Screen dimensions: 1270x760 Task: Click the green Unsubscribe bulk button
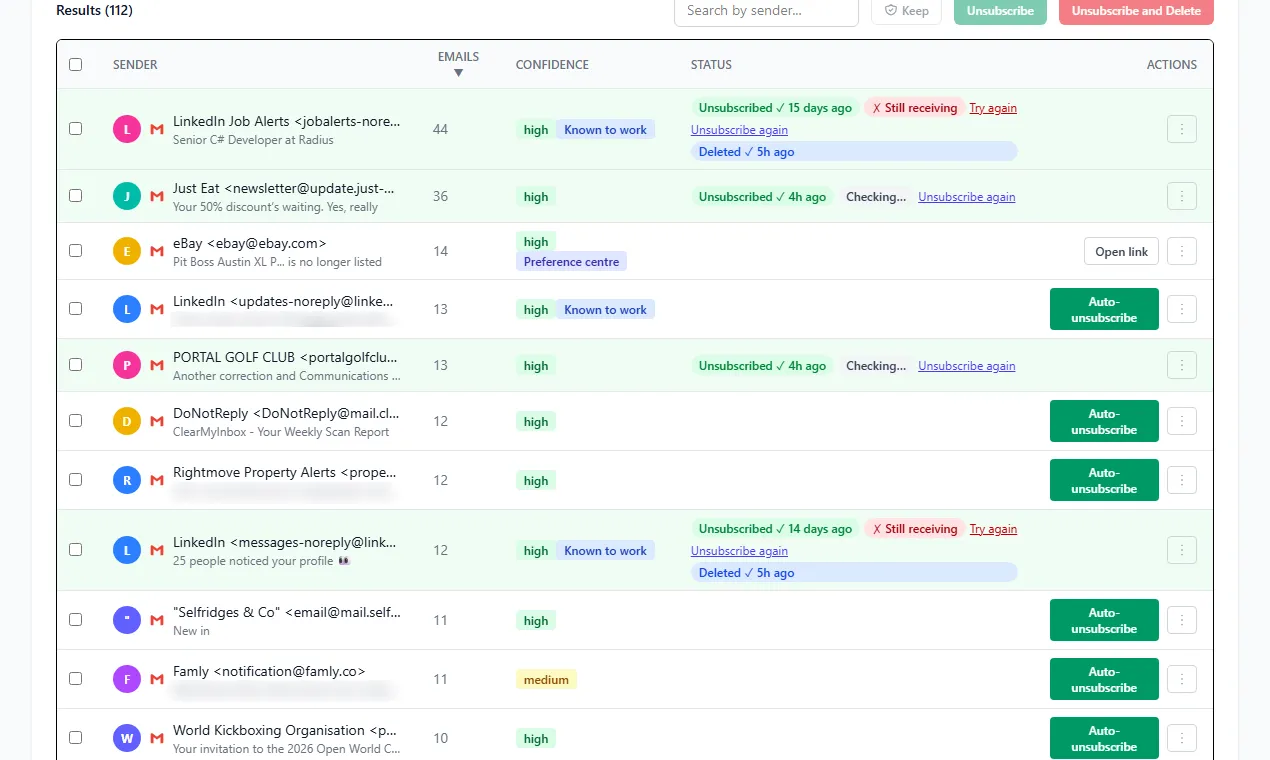click(x=1000, y=10)
